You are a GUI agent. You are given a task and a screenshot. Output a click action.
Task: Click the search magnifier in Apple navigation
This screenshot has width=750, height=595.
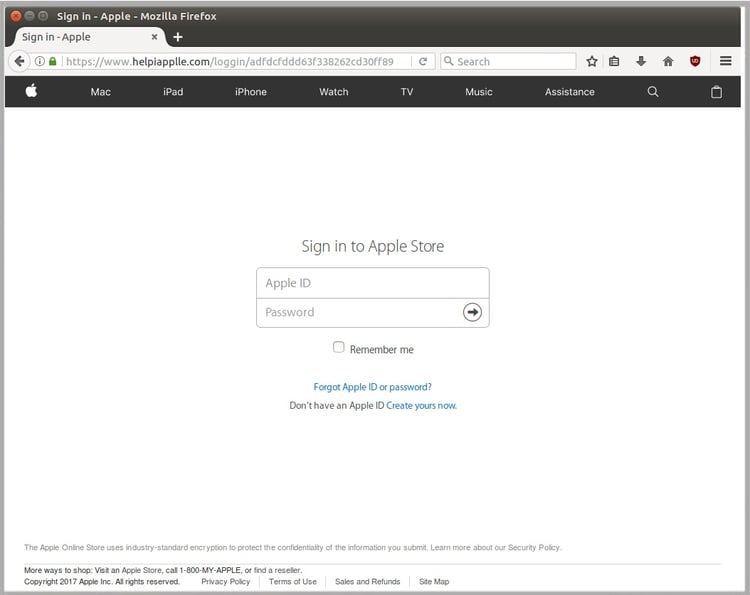653,91
